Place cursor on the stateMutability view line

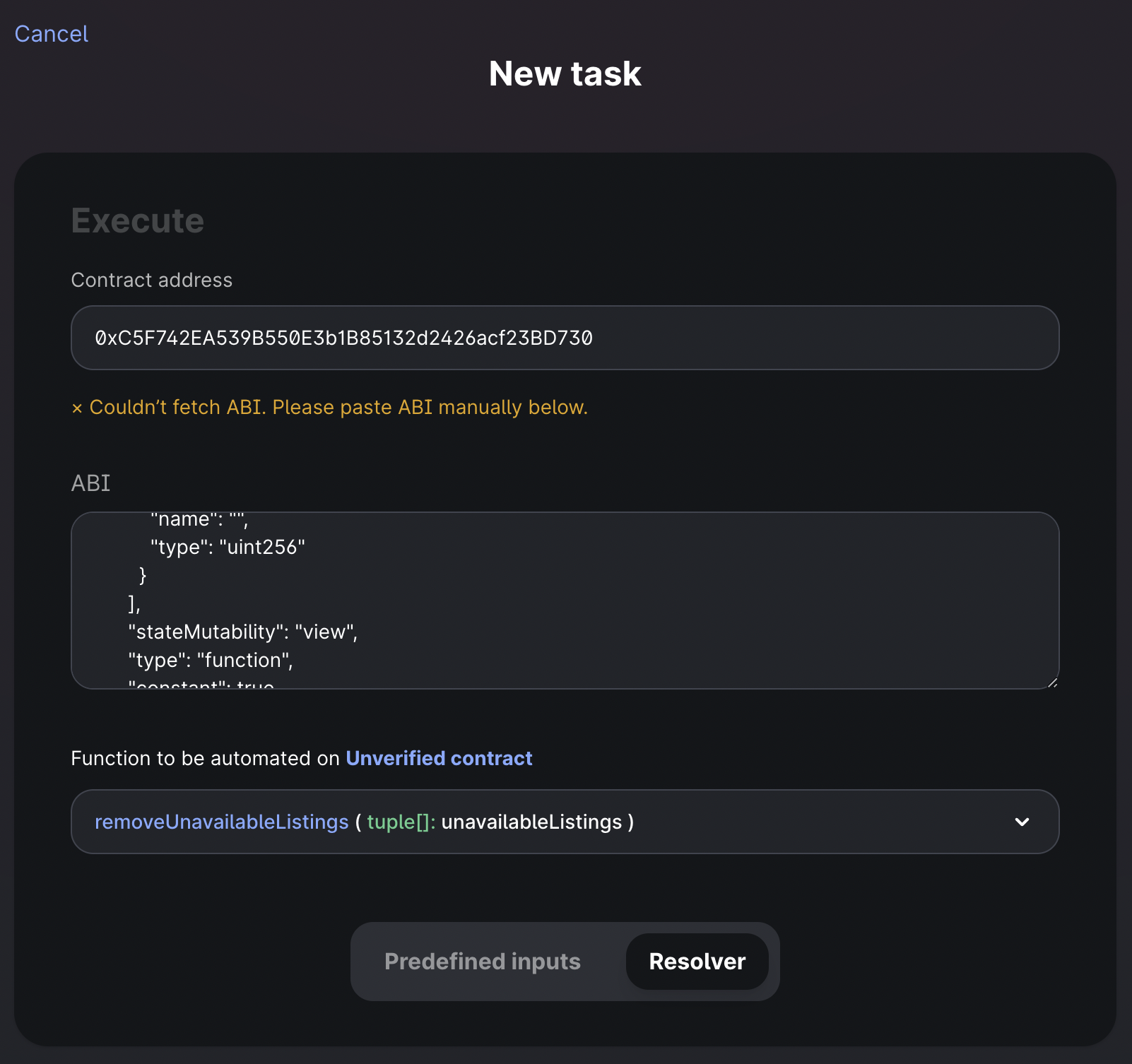242,632
